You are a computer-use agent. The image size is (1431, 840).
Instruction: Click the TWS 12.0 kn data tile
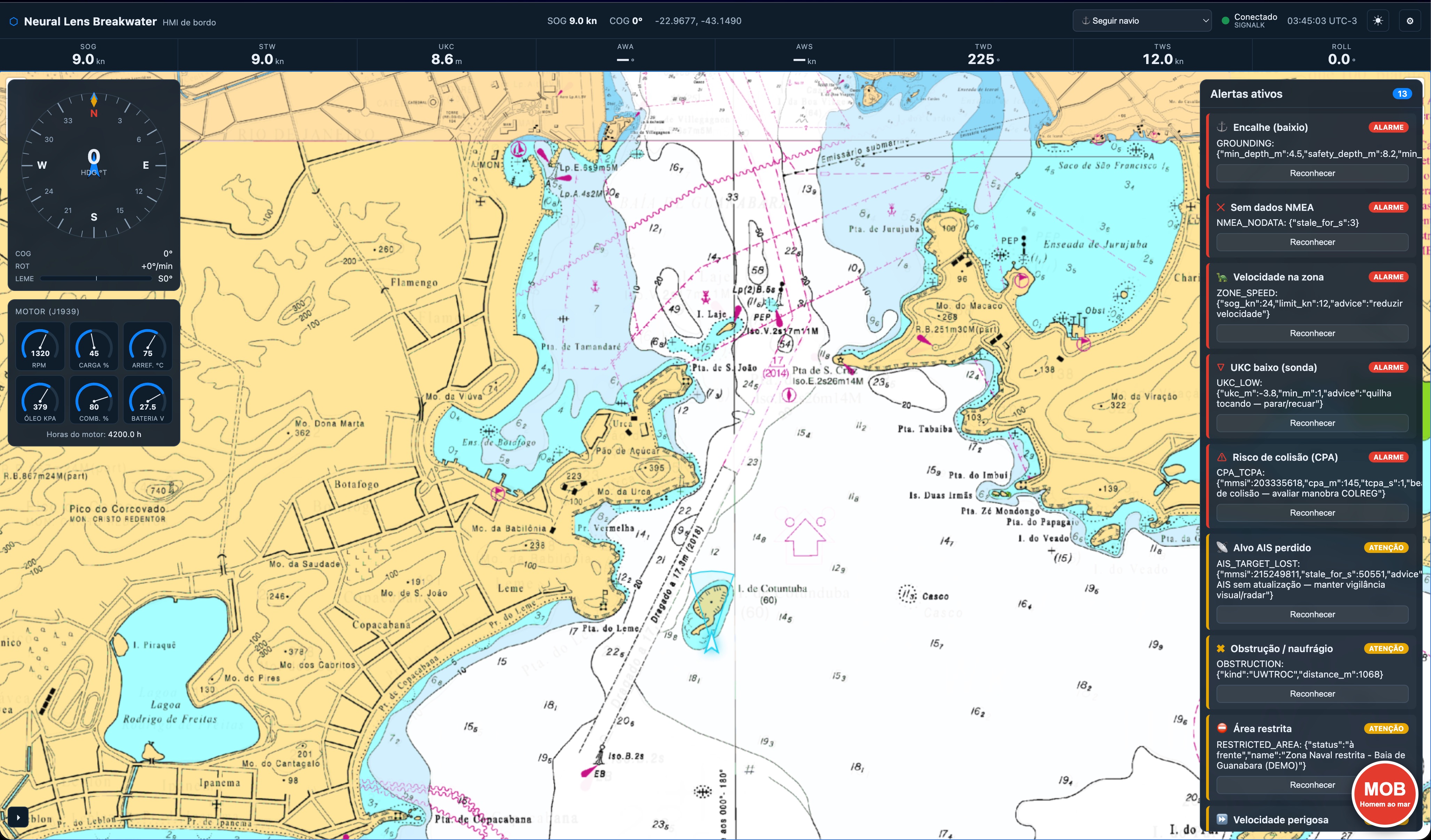[1163, 55]
